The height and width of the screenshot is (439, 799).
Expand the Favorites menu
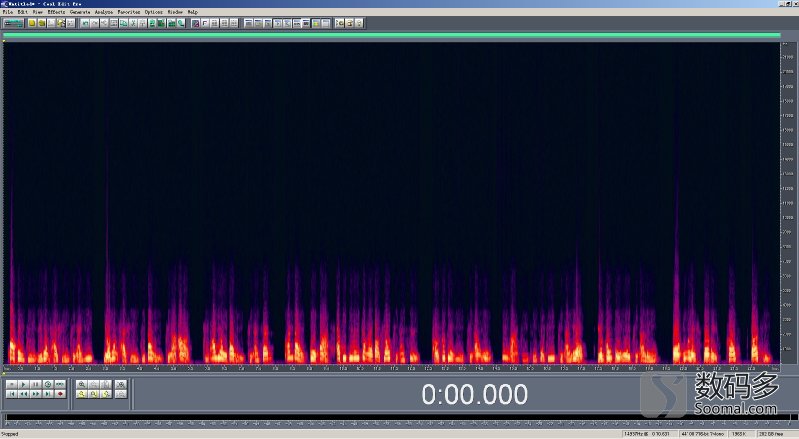click(x=129, y=12)
